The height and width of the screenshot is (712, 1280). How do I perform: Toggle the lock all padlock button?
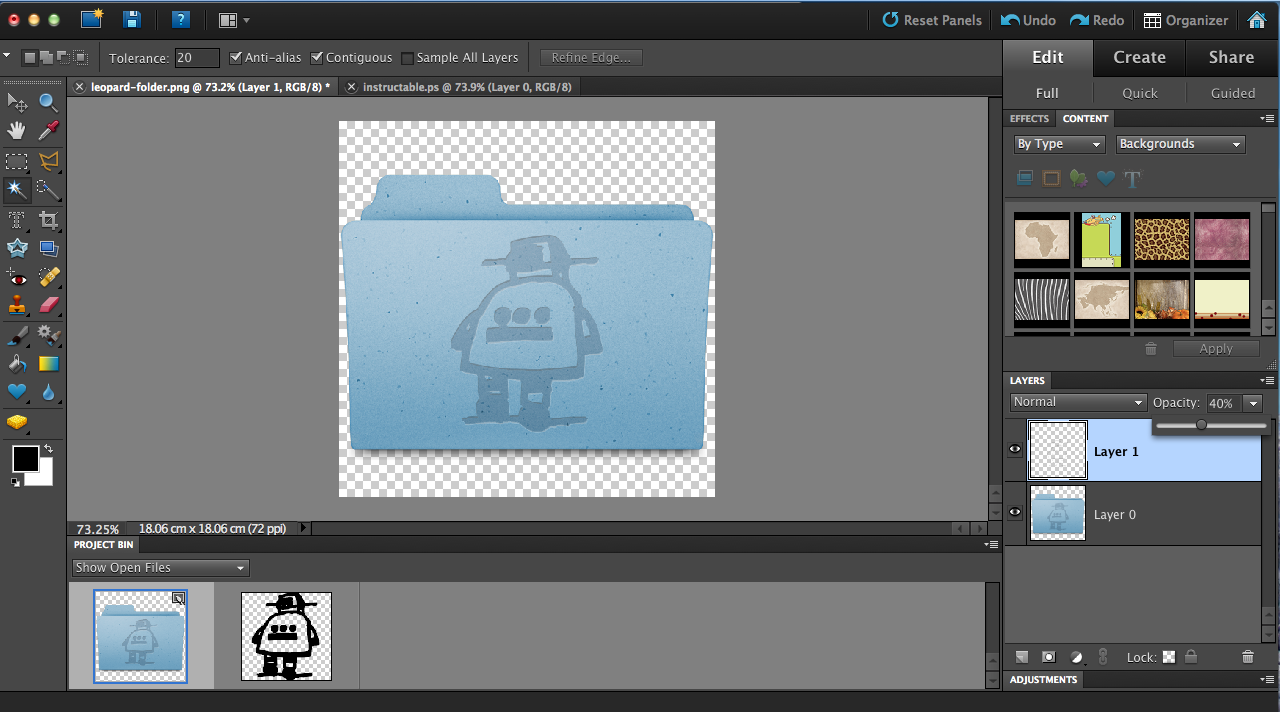pyautogui.click(x=1190, y=657)
